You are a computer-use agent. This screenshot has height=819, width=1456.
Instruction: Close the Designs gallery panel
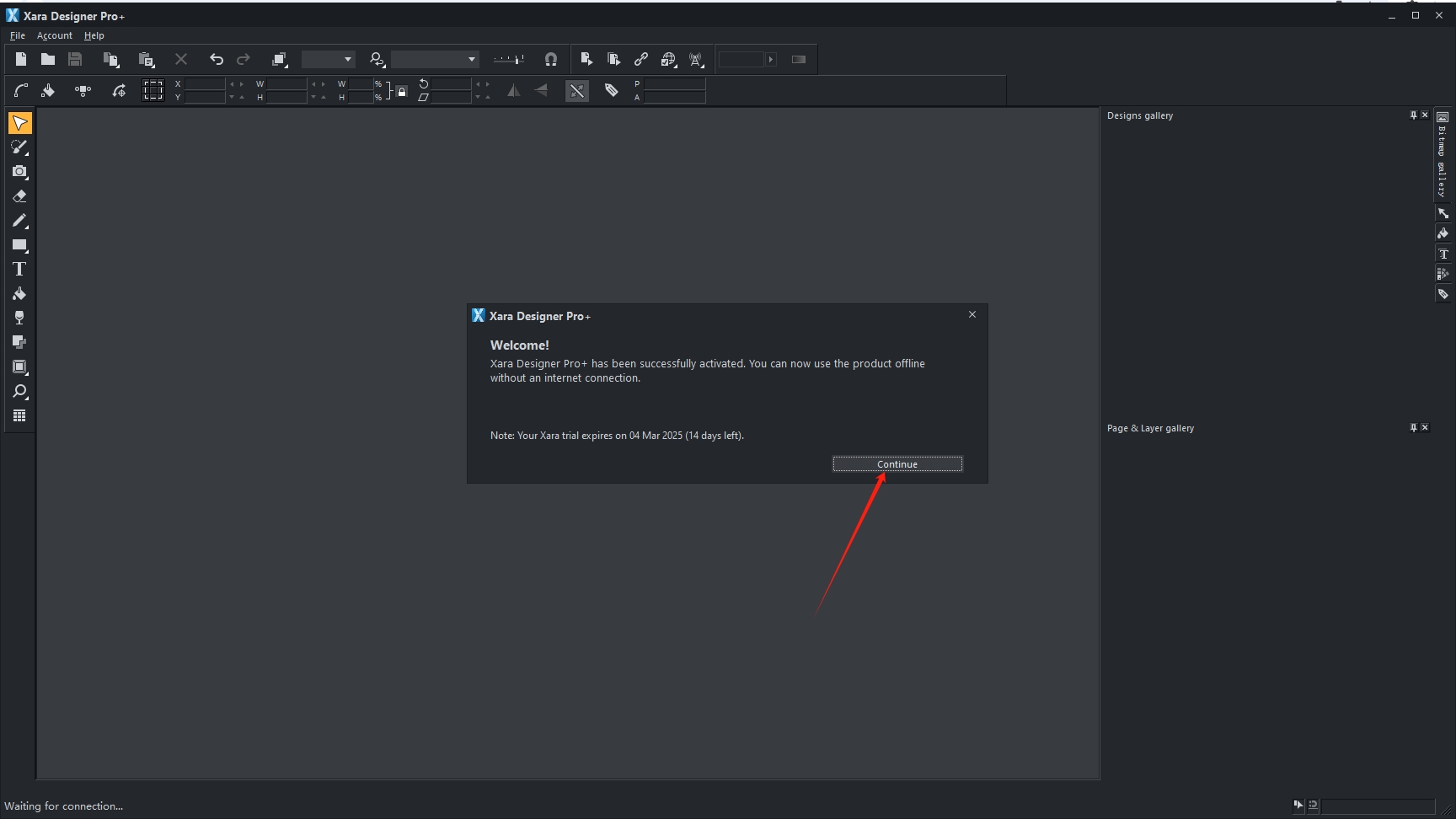1425,115
